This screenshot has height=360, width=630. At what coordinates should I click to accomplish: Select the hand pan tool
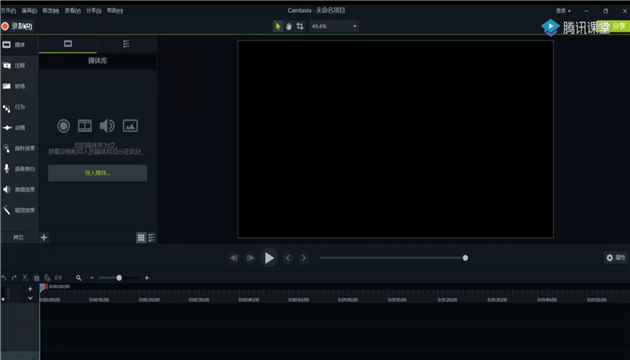point(288,27)
